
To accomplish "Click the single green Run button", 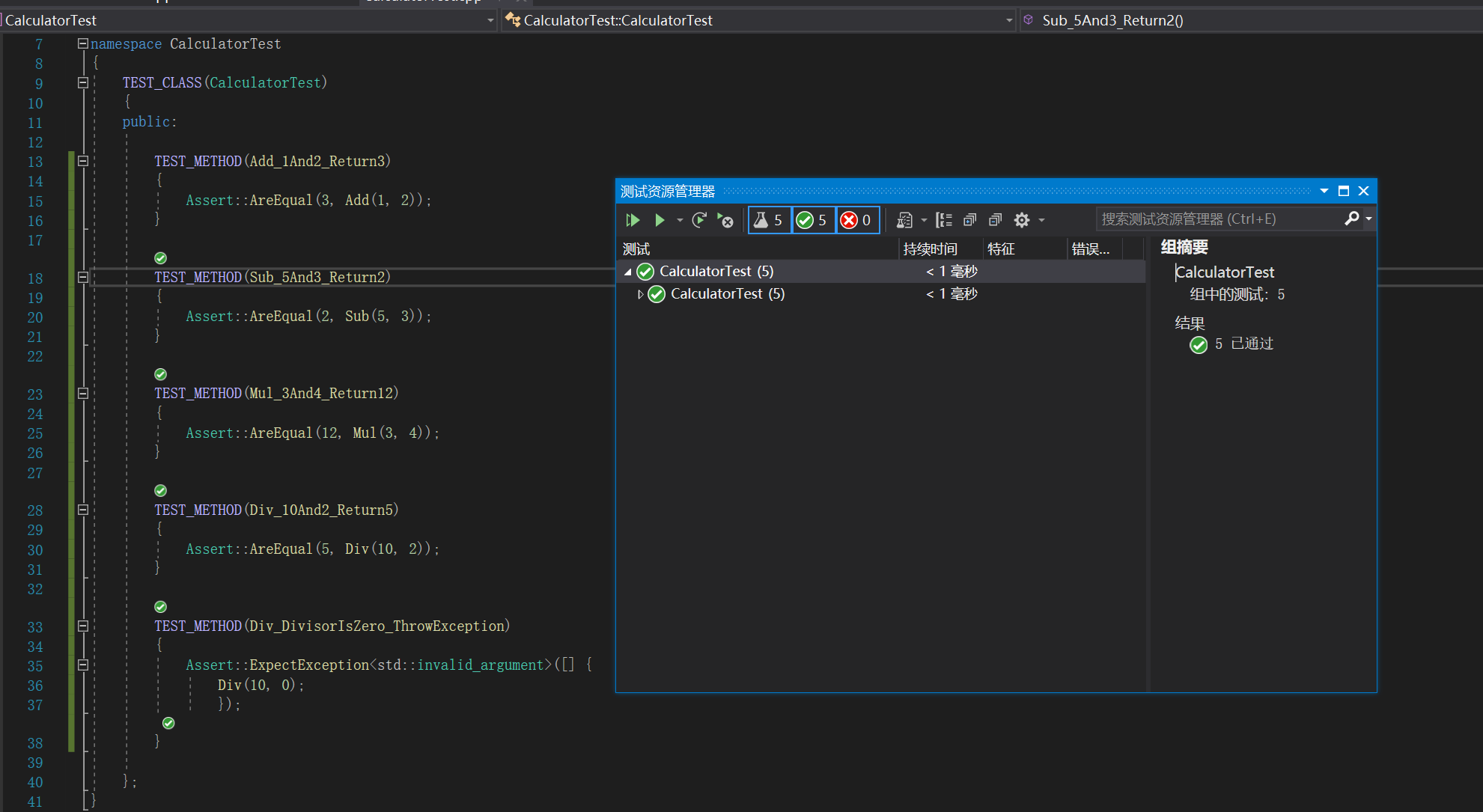I will pyautogui.click(x=660, y=220).
